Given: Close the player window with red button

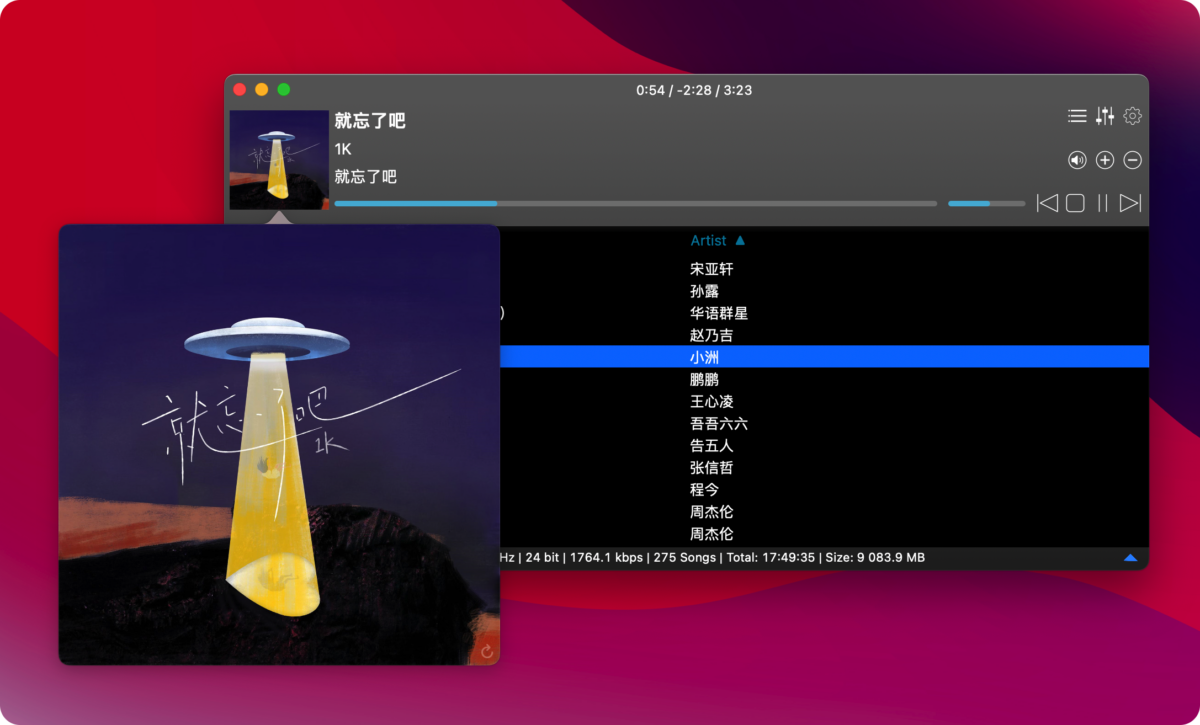Looking at the screenshot, I should [240, 90].
